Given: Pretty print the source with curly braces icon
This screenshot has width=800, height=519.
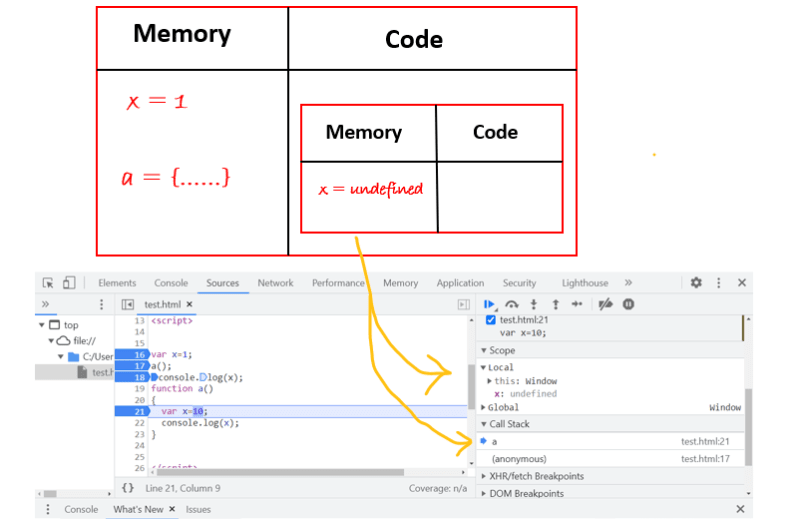Looking at the screenshot, I should (x=128, y=488).
